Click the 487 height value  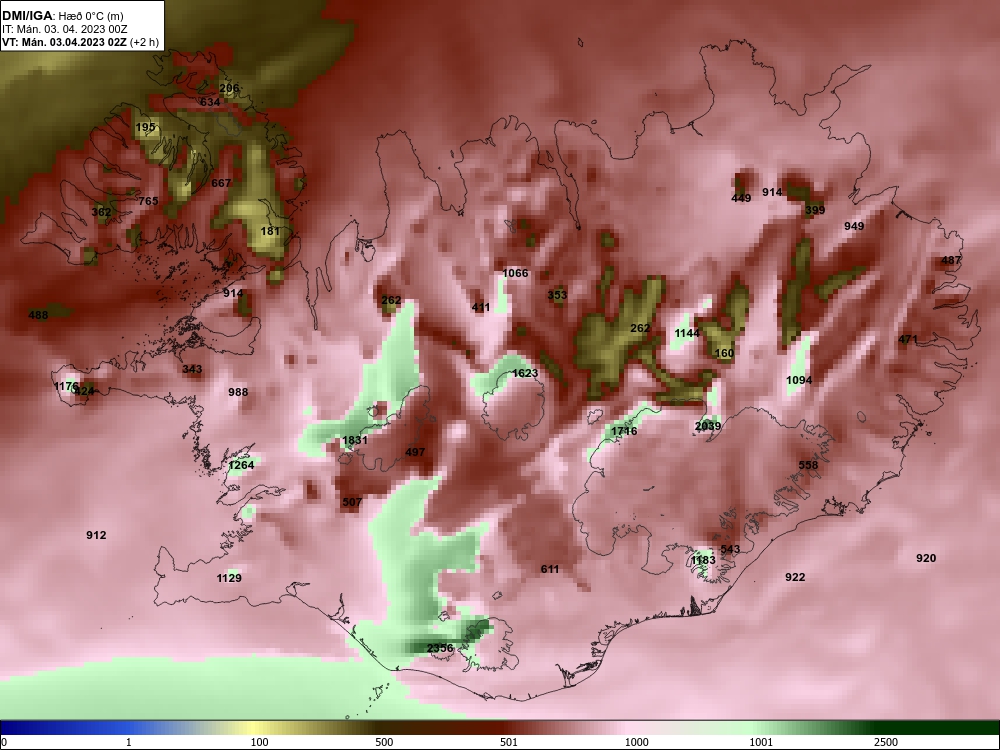tap(951, 260)
